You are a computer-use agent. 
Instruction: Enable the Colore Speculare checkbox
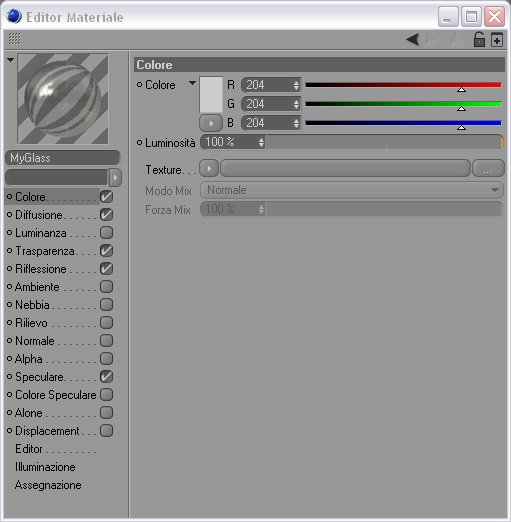click(106, 395)
